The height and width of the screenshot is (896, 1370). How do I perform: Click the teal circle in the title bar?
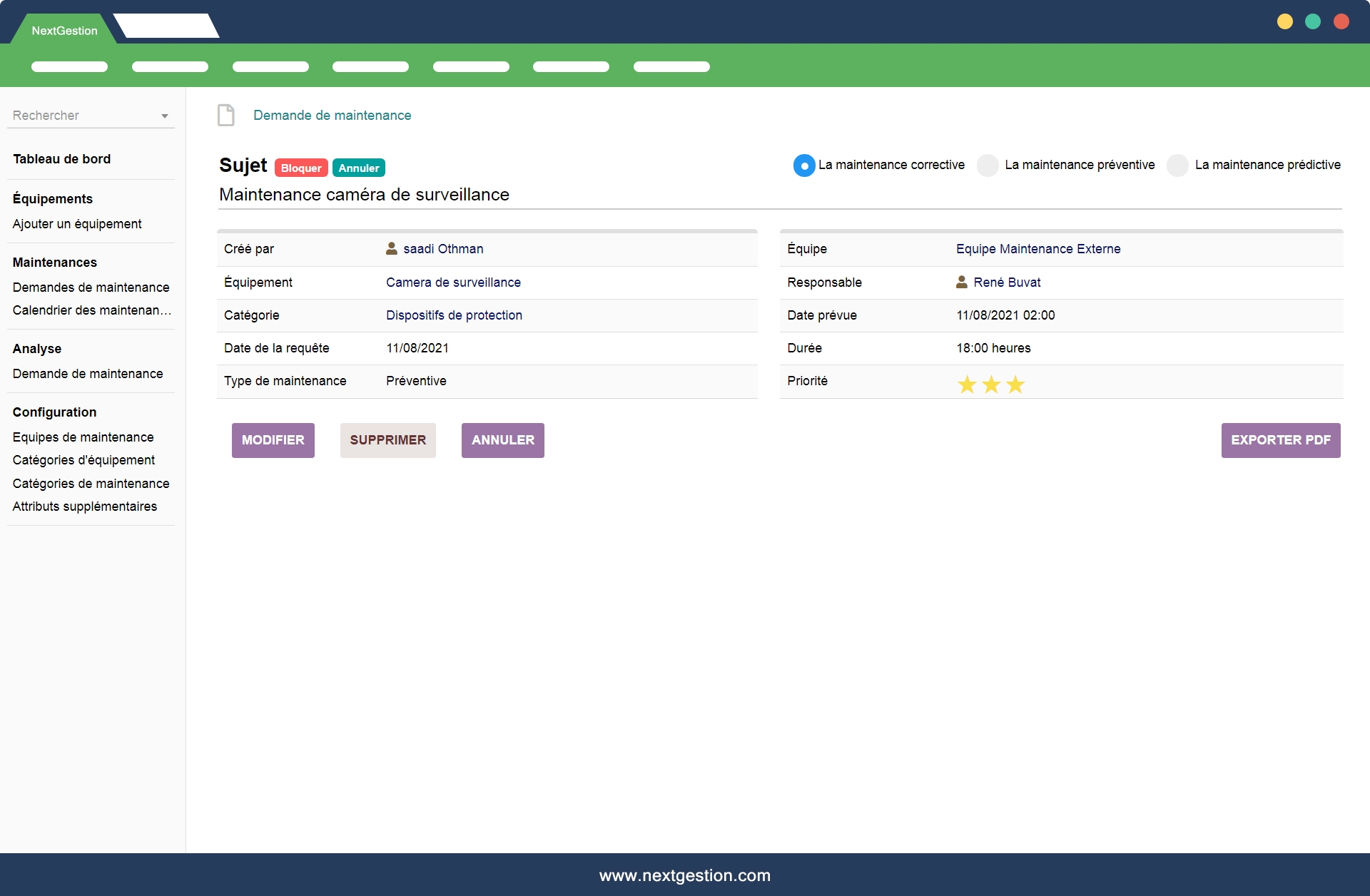tap(1312, 21)
